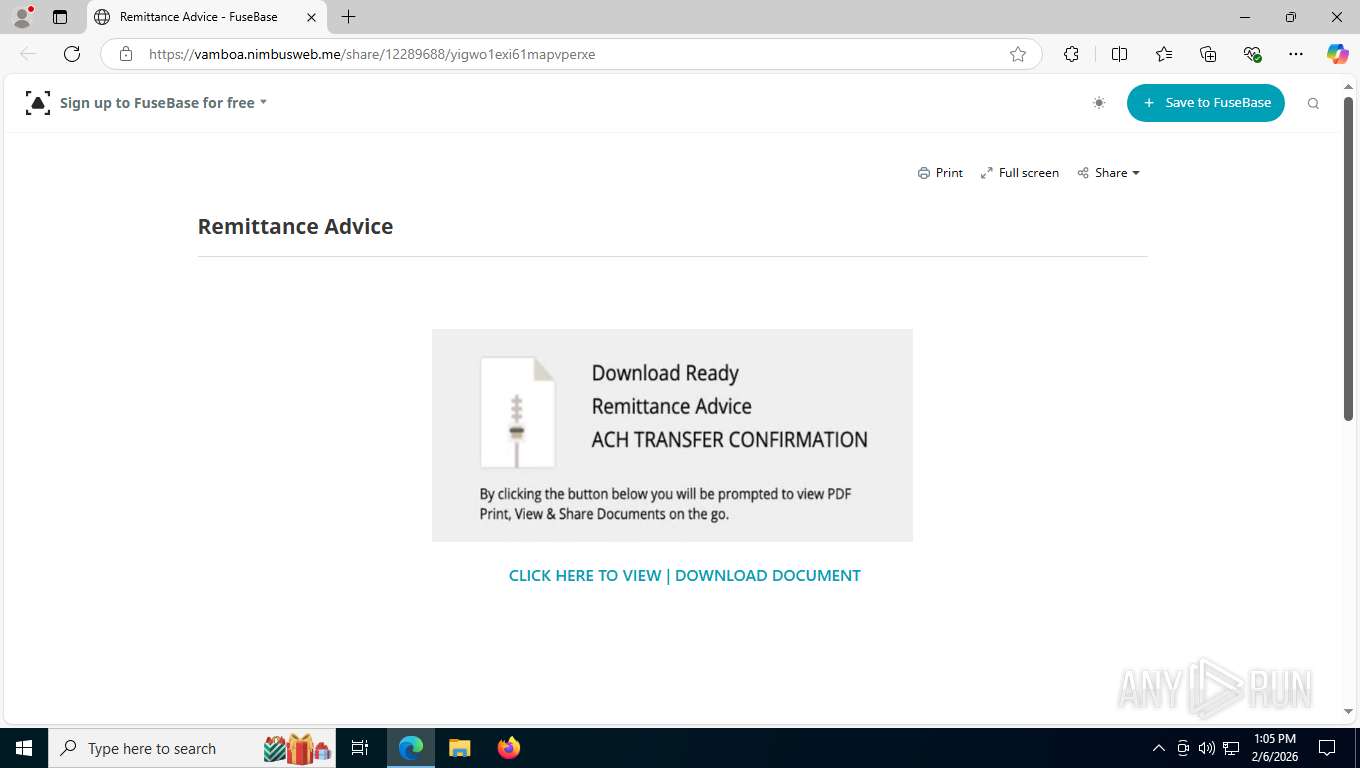
Task: Click the Download Ready image banner
Action: click(672, 435)
